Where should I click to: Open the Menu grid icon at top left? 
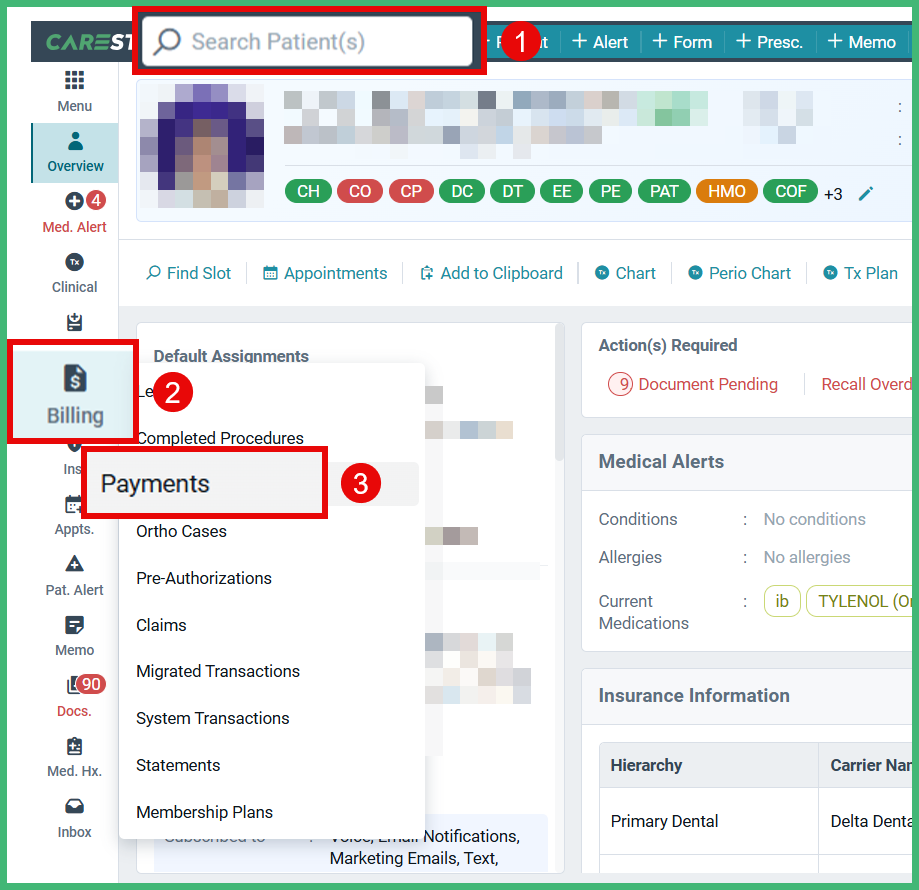74,92
